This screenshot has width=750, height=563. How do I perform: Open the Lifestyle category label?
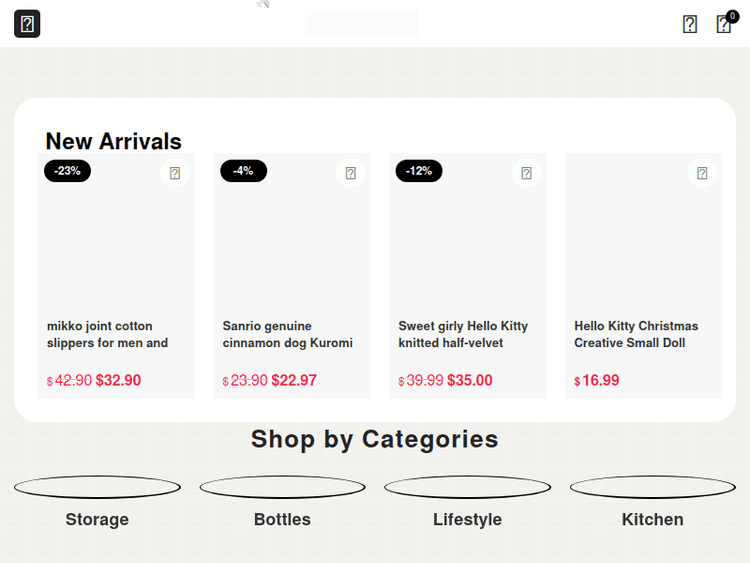[467, 520]
